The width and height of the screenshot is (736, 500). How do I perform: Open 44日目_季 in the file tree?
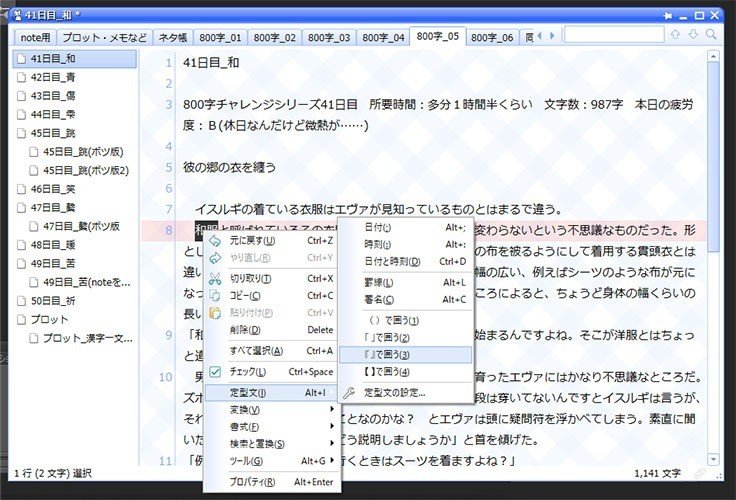point(53,115)
